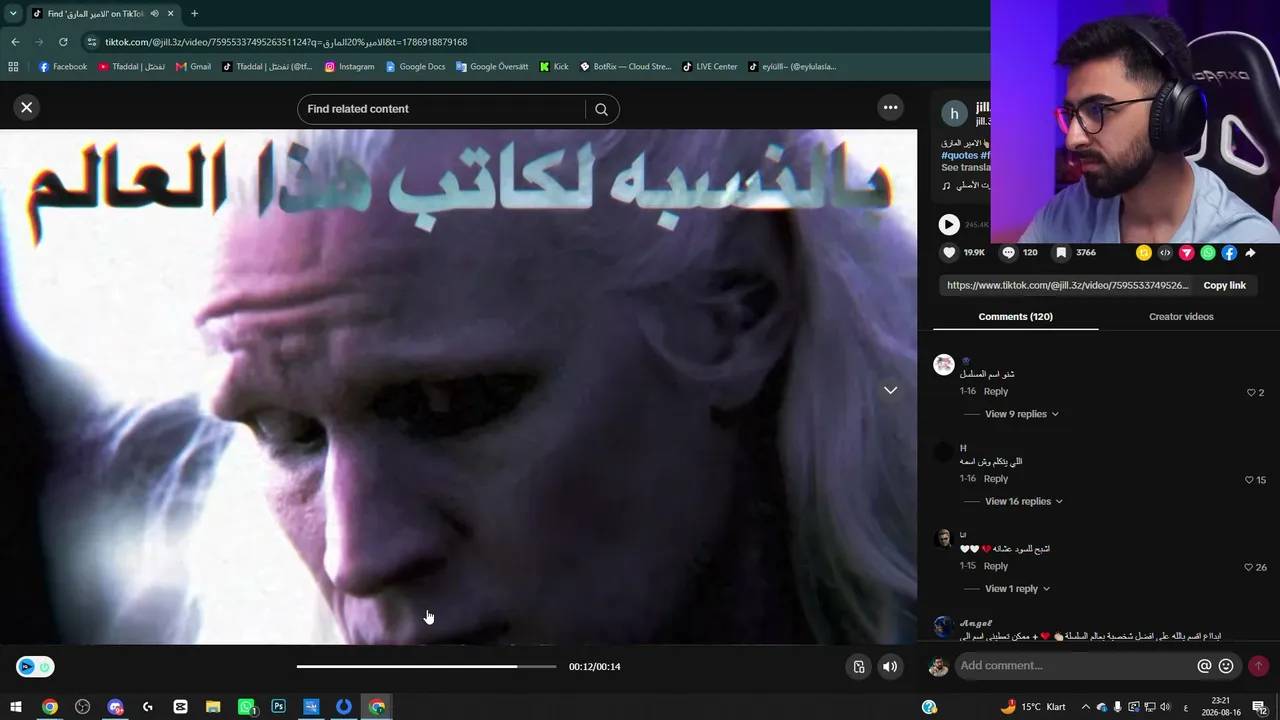Mute the tab via speaker icon
This screenshot has height=720, width=1280.
coord(154,13)
